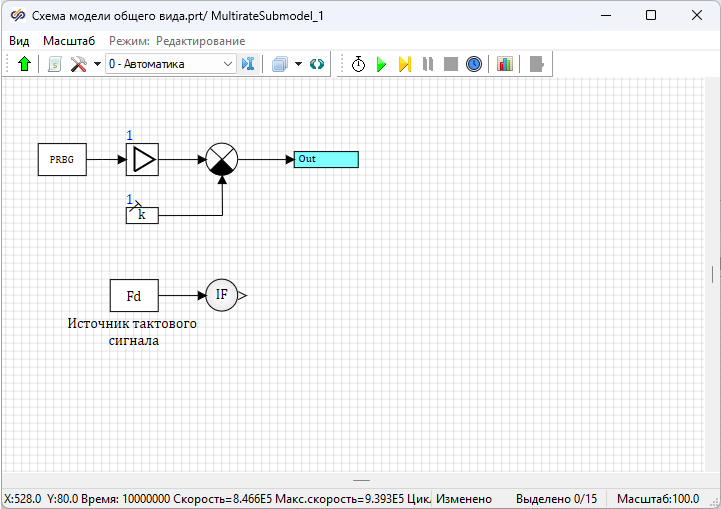Viewport: 721px width, 509px height.
Task: Open the script page icon in toolbar
Action: pyautogui.click(x=55, y=64)
